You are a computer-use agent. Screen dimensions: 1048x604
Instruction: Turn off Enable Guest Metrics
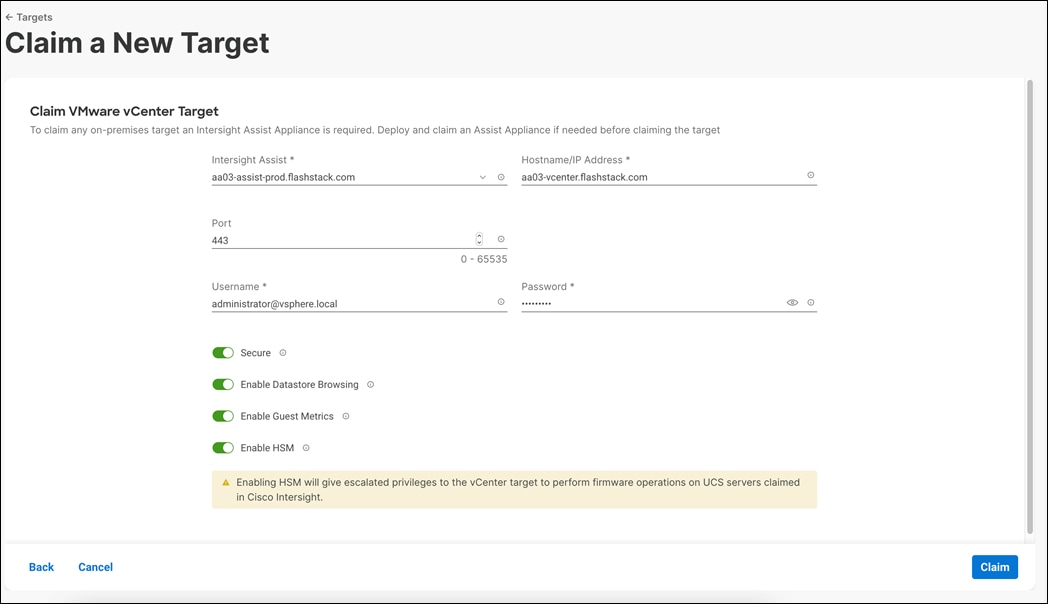(x=223, y=416)
